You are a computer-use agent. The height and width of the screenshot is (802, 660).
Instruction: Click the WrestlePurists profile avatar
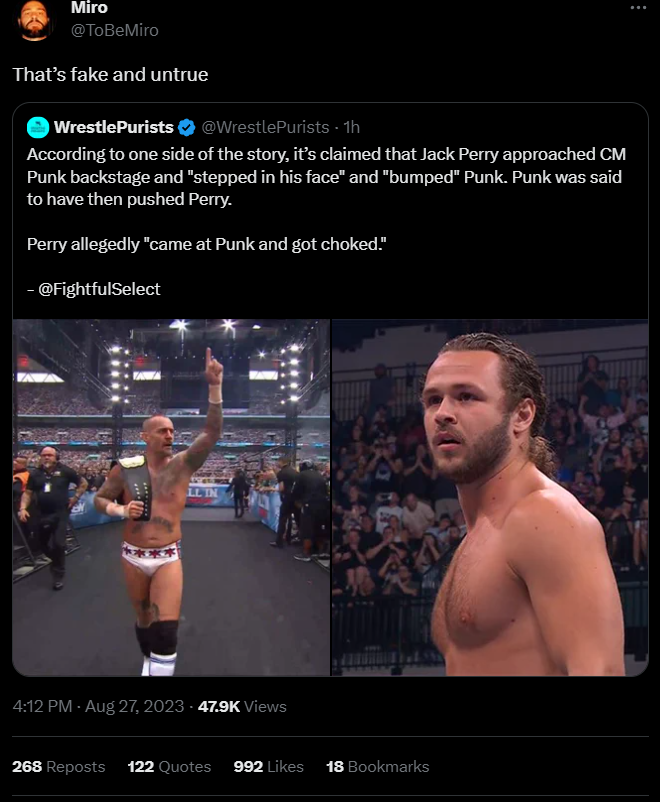click(x=38, y=127)
